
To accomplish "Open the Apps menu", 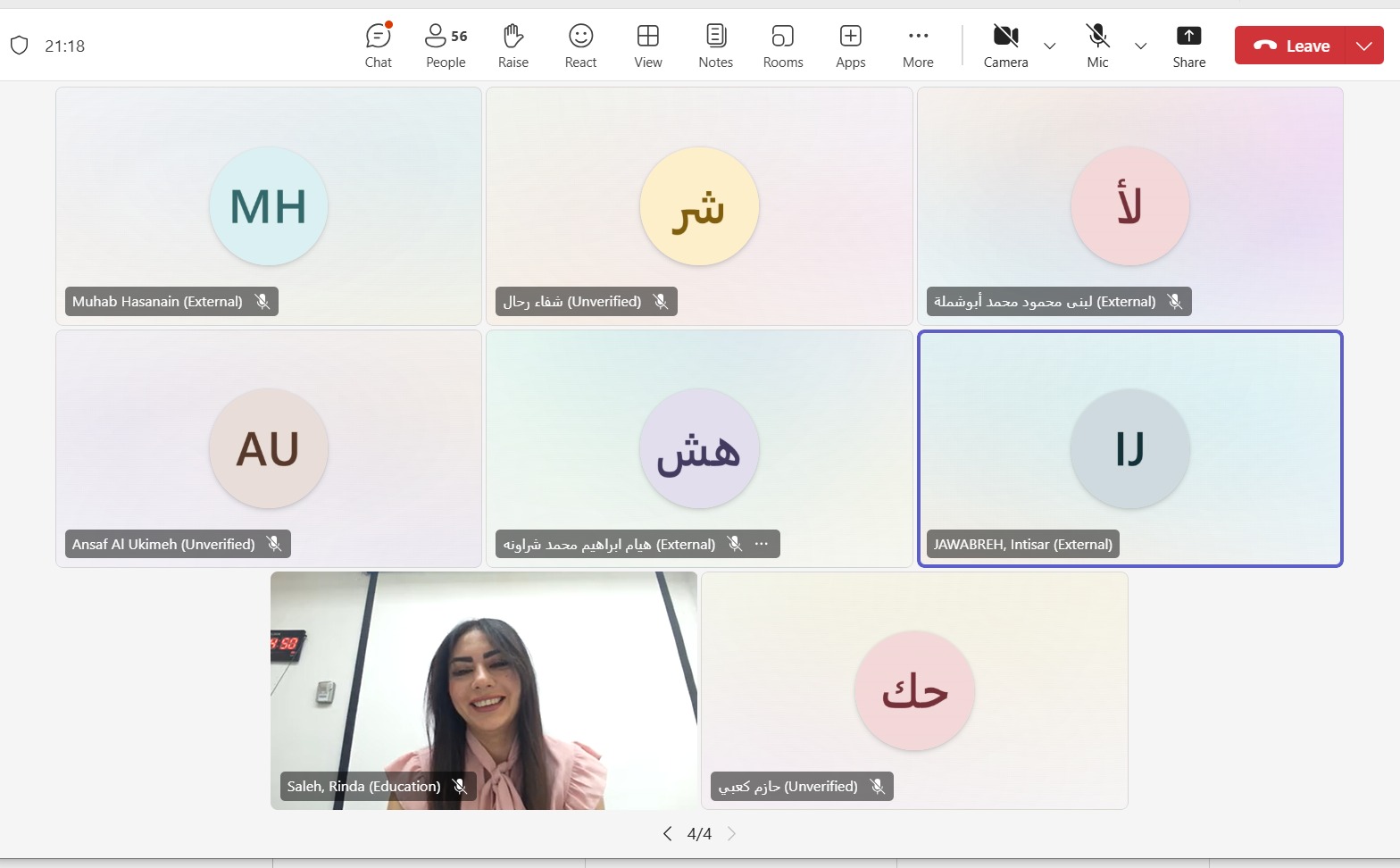I will 851,46.
